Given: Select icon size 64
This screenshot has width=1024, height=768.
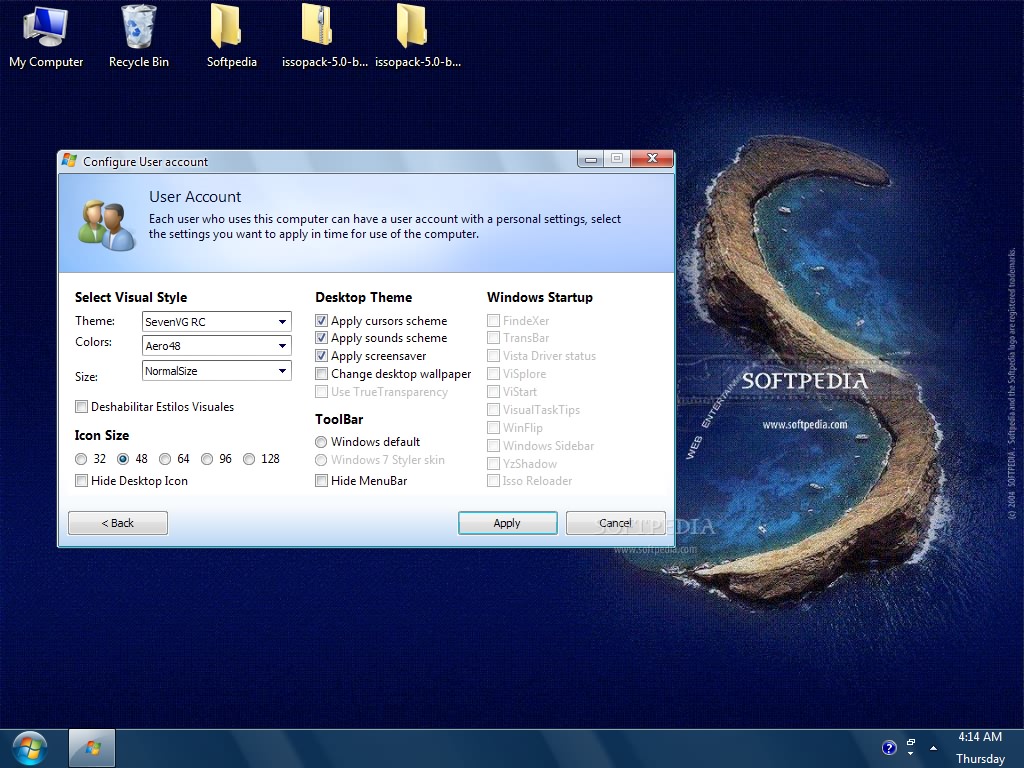Looking at the screenshot, I should coord(165,459).
